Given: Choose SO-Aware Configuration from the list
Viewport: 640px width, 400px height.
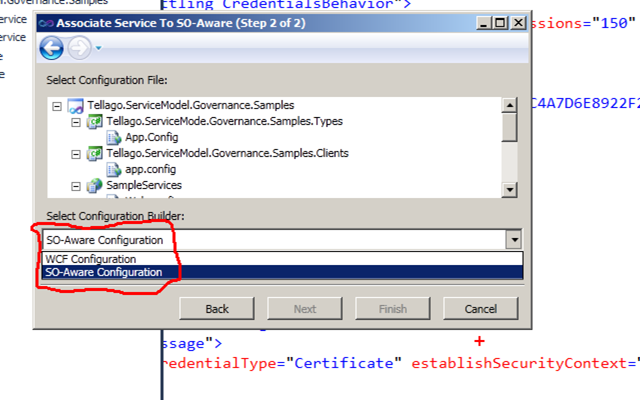Looking at the screenshot, I should point(282,272).
